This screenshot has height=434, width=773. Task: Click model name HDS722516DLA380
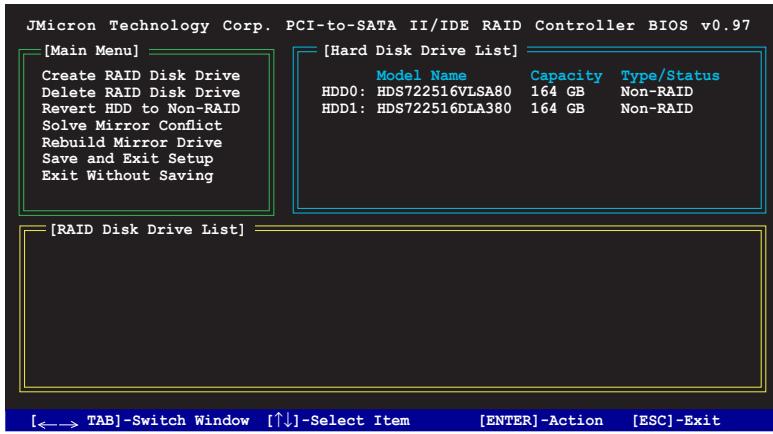[x=444, y=108]
